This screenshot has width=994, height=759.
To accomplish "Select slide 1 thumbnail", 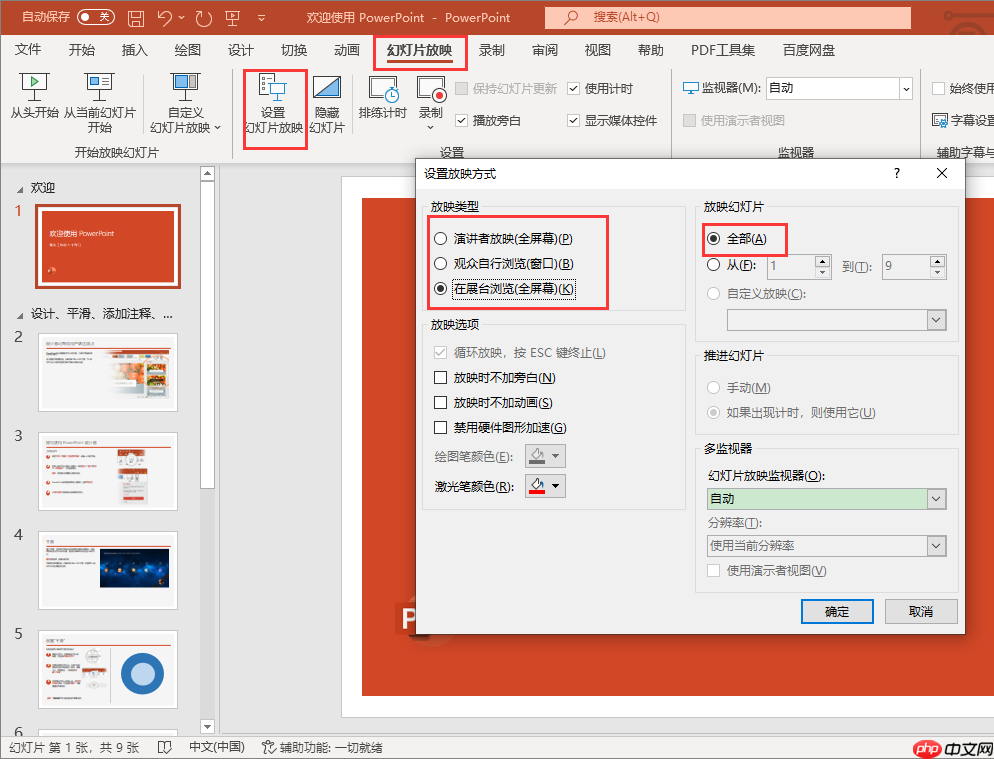I will click(x=108, y=246).
